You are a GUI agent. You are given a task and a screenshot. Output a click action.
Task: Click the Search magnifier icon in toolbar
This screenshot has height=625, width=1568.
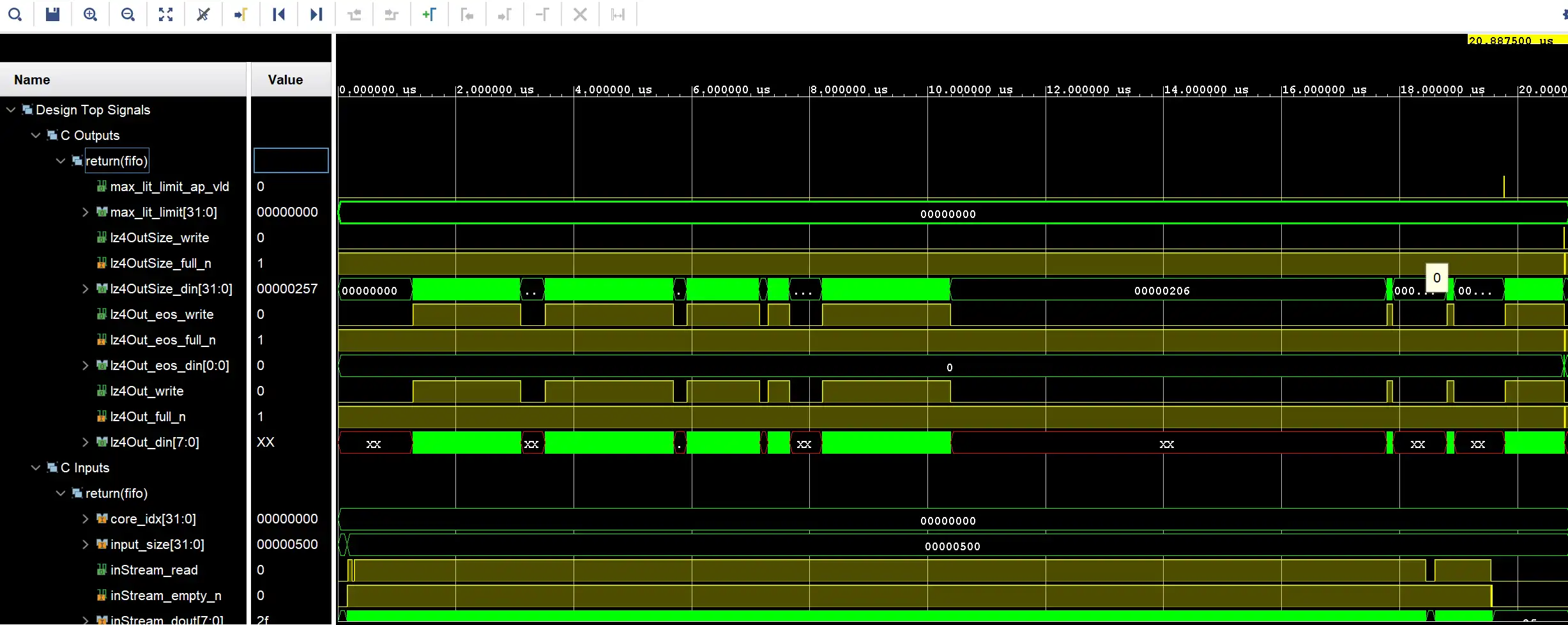click(15, 14)
